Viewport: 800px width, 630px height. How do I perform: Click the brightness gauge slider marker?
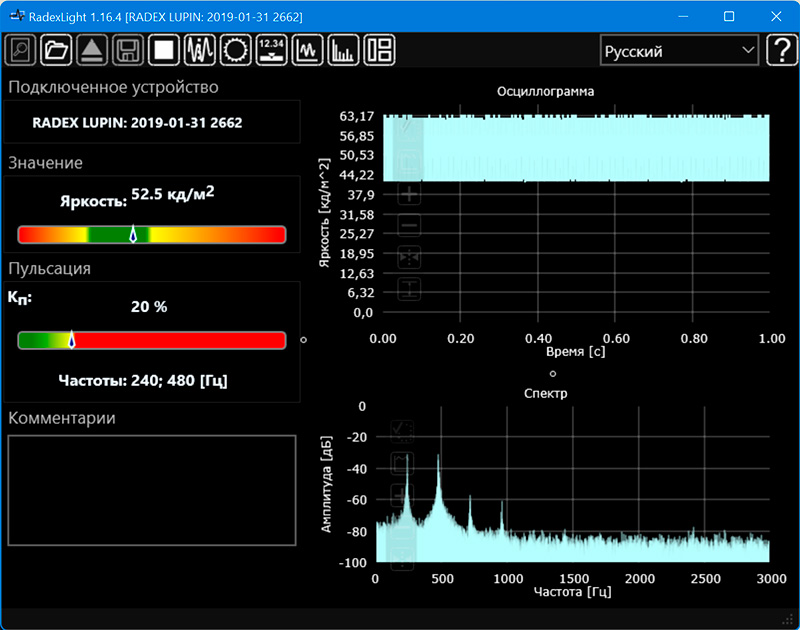[x=133, y=234]
